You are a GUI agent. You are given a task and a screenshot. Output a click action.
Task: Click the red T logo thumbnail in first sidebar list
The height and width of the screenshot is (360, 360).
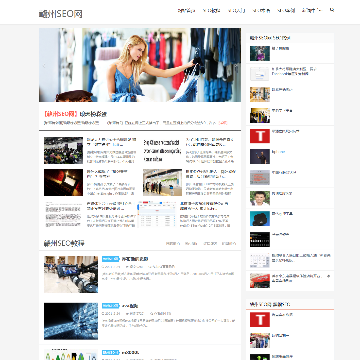260,136
